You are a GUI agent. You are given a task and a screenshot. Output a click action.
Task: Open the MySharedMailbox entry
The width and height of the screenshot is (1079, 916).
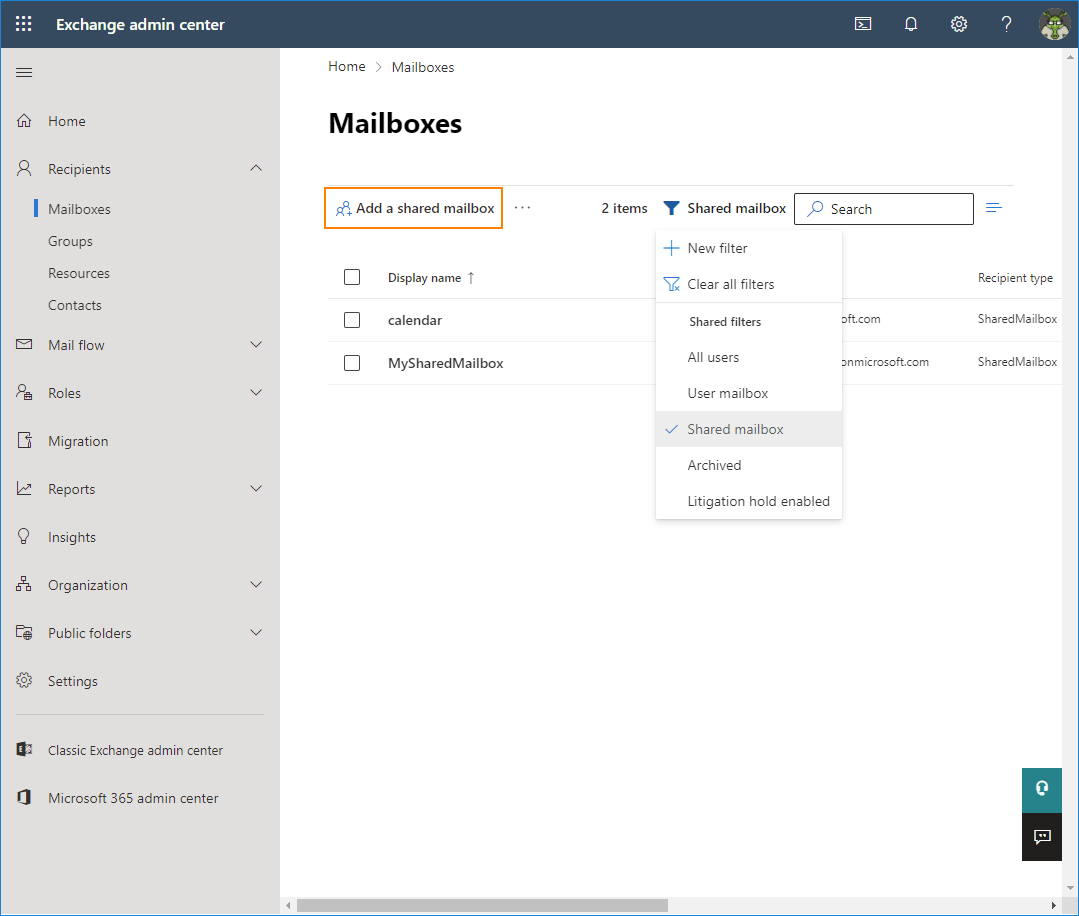point(445,363)
